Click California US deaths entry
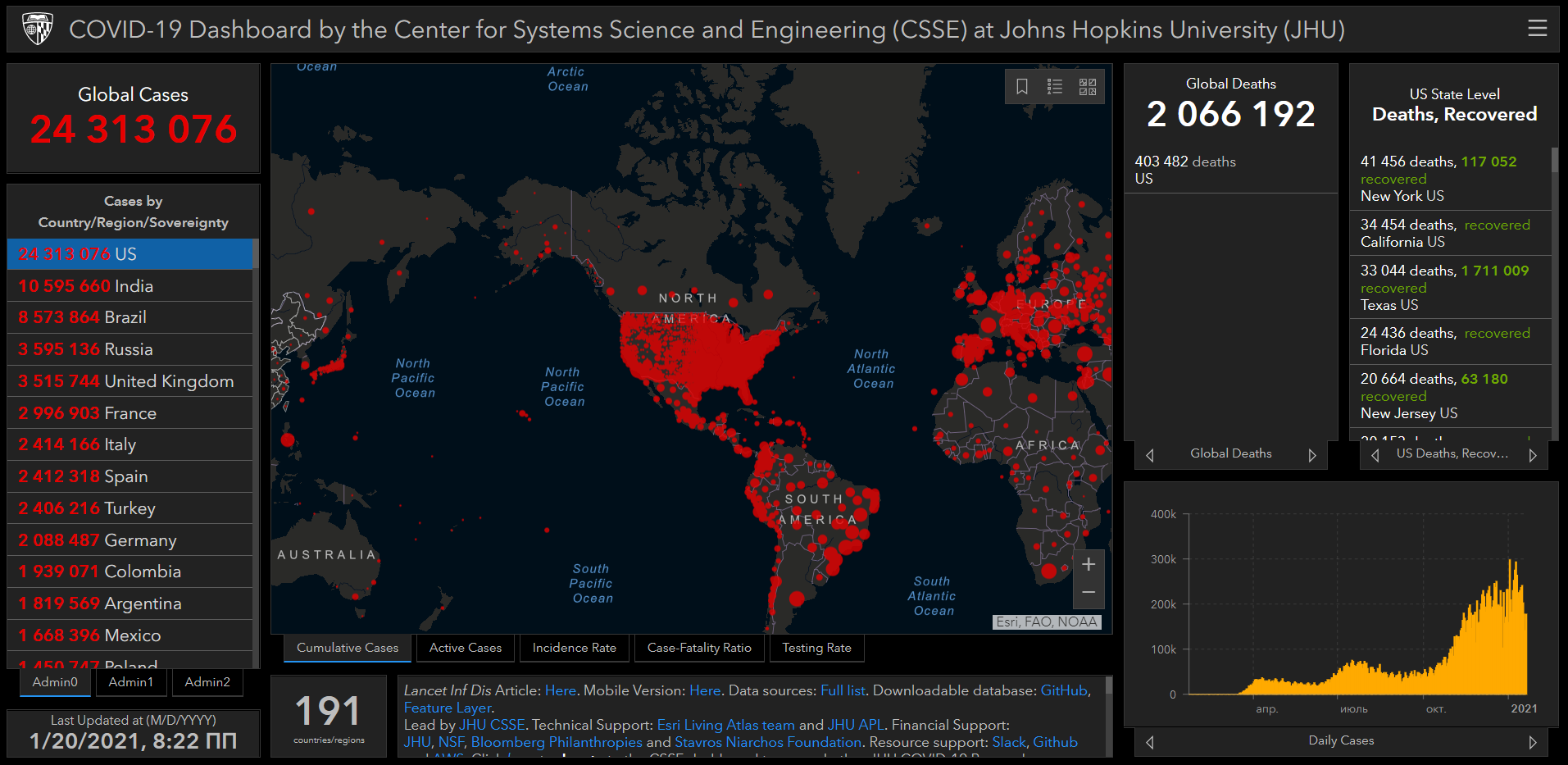The image size is (1568, 765). click(1450, 233)
